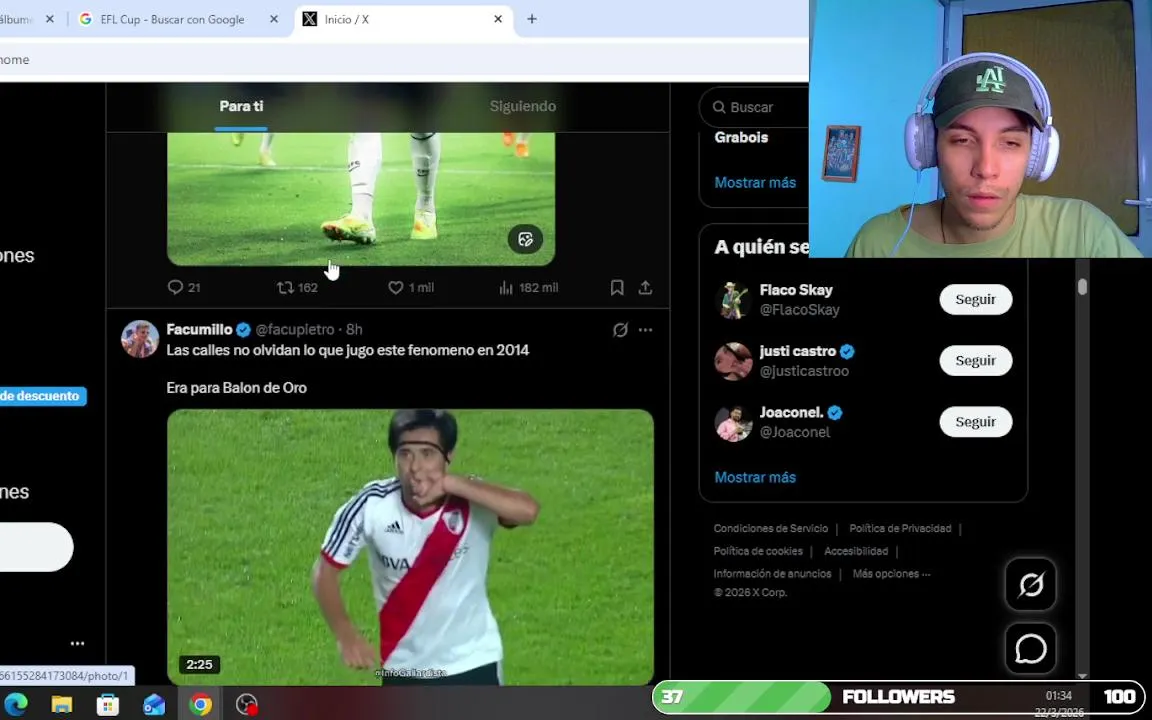1152x720 pixels.
Task: Select the Inicio / X browser tab
Action: 403,19
